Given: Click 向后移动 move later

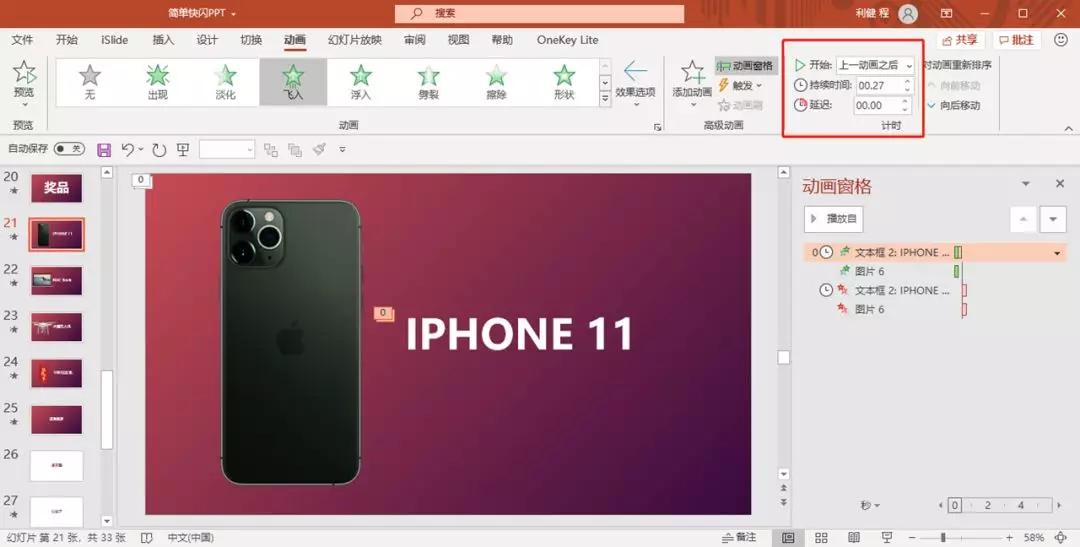Looking at the screenshot, I should [x=953, y=105].
